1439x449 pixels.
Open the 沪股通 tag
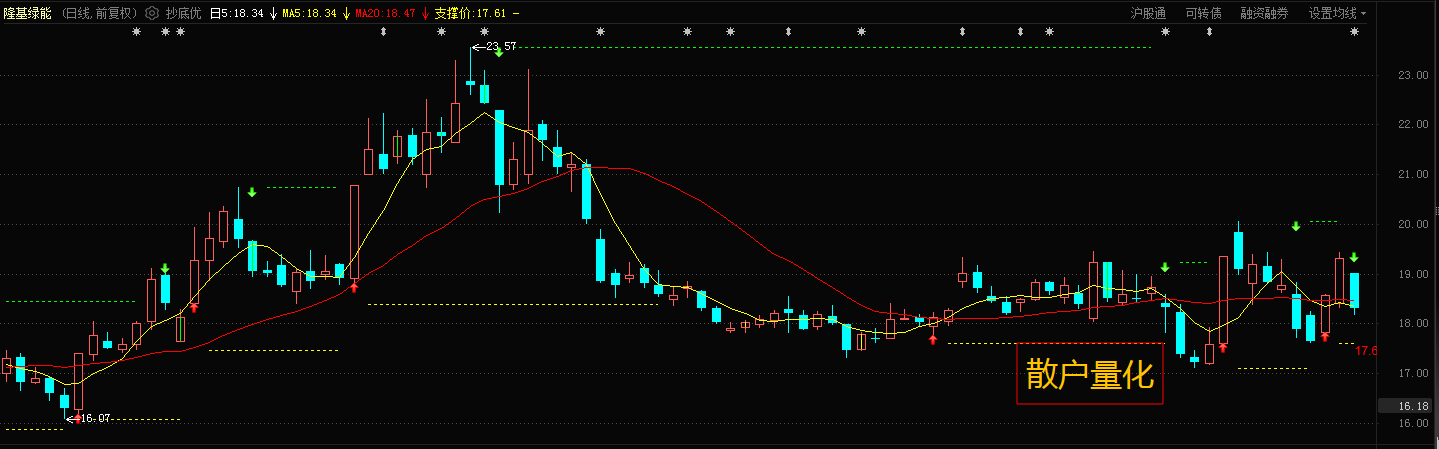pyautogui.click(x=1148, y=13)
